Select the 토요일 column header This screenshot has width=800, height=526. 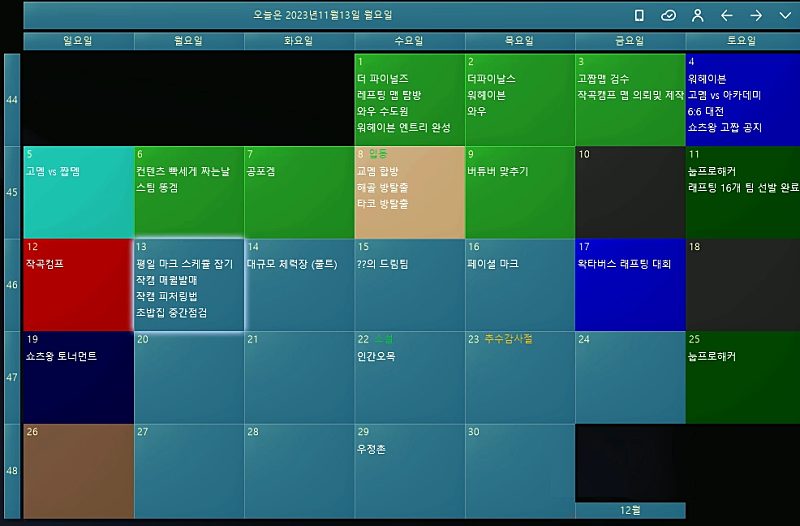pyautogui.click(x=742, y=41)
